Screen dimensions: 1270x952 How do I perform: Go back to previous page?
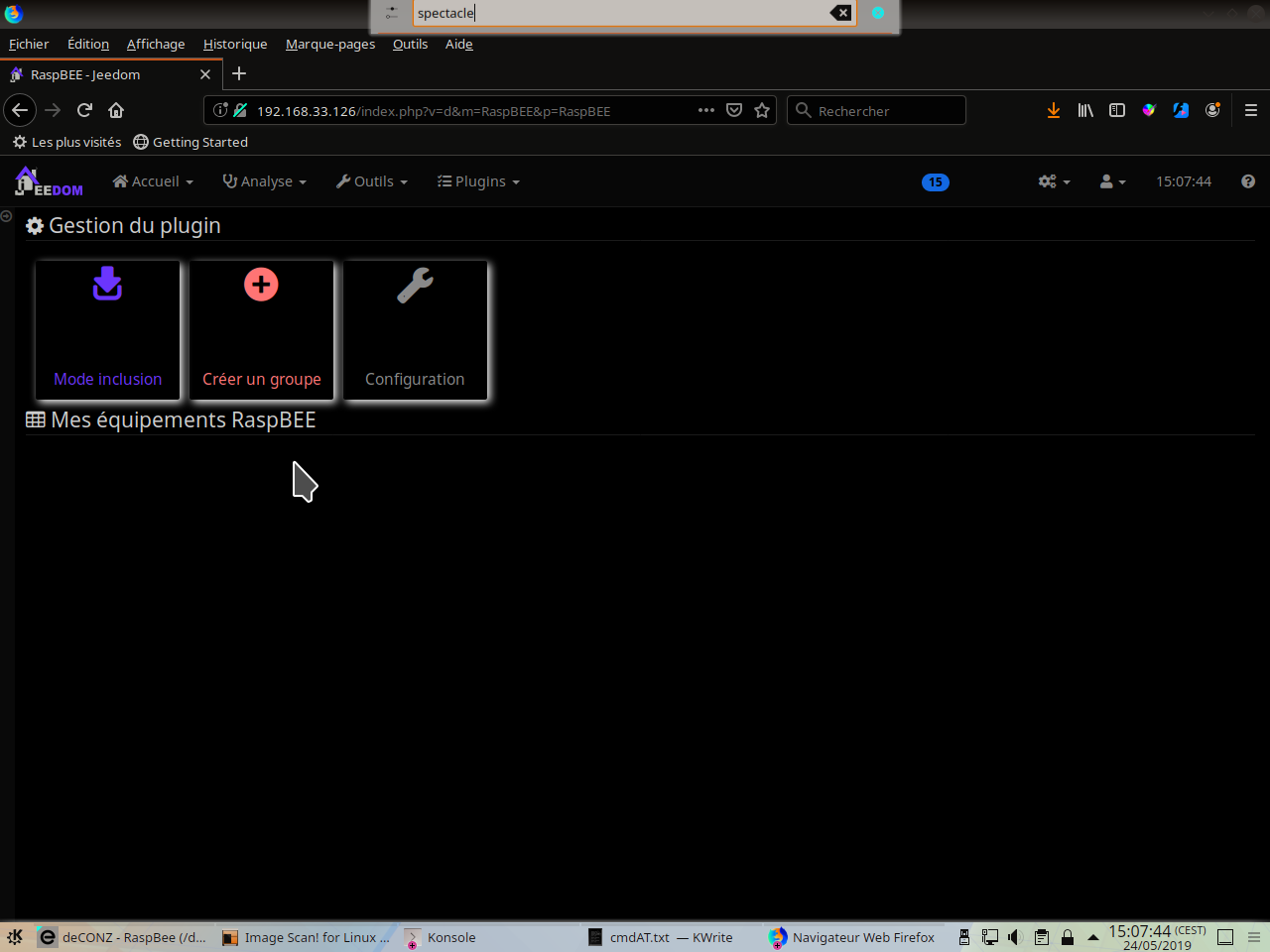pos(20,110)
